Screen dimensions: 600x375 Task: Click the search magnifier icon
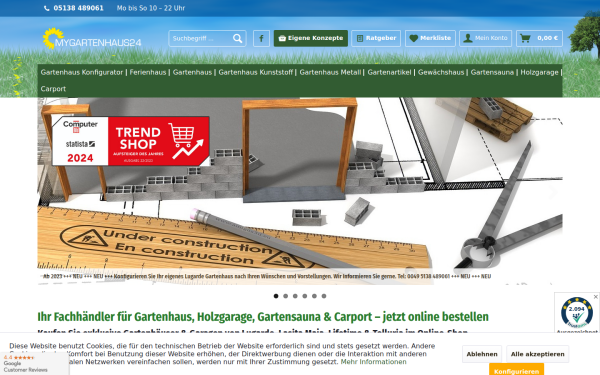coord(238,38)
